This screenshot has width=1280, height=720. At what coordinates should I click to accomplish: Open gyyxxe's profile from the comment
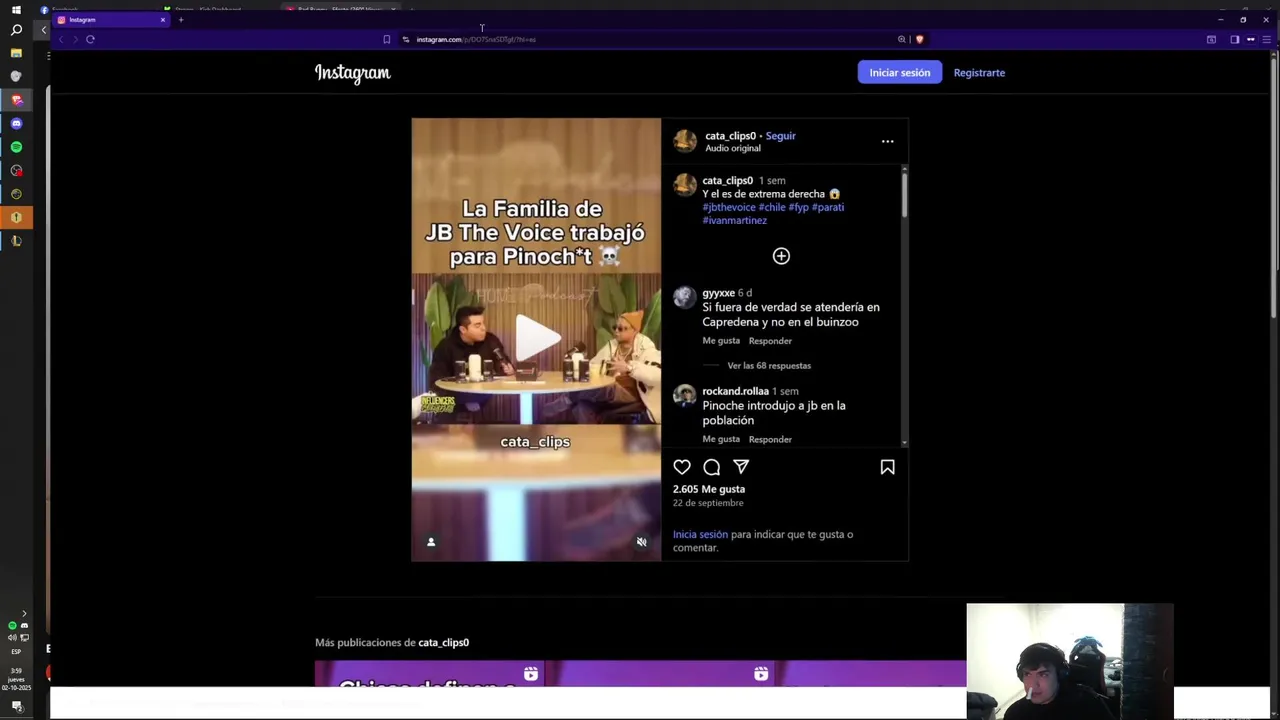[x=718, y=293]
